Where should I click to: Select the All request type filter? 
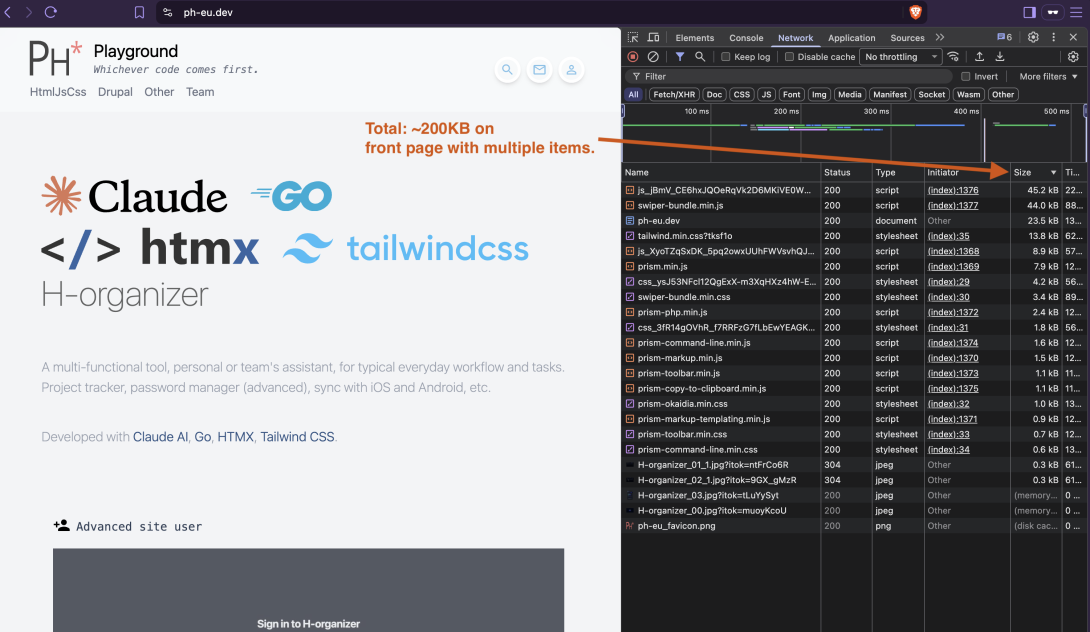(x=633, y=95)
